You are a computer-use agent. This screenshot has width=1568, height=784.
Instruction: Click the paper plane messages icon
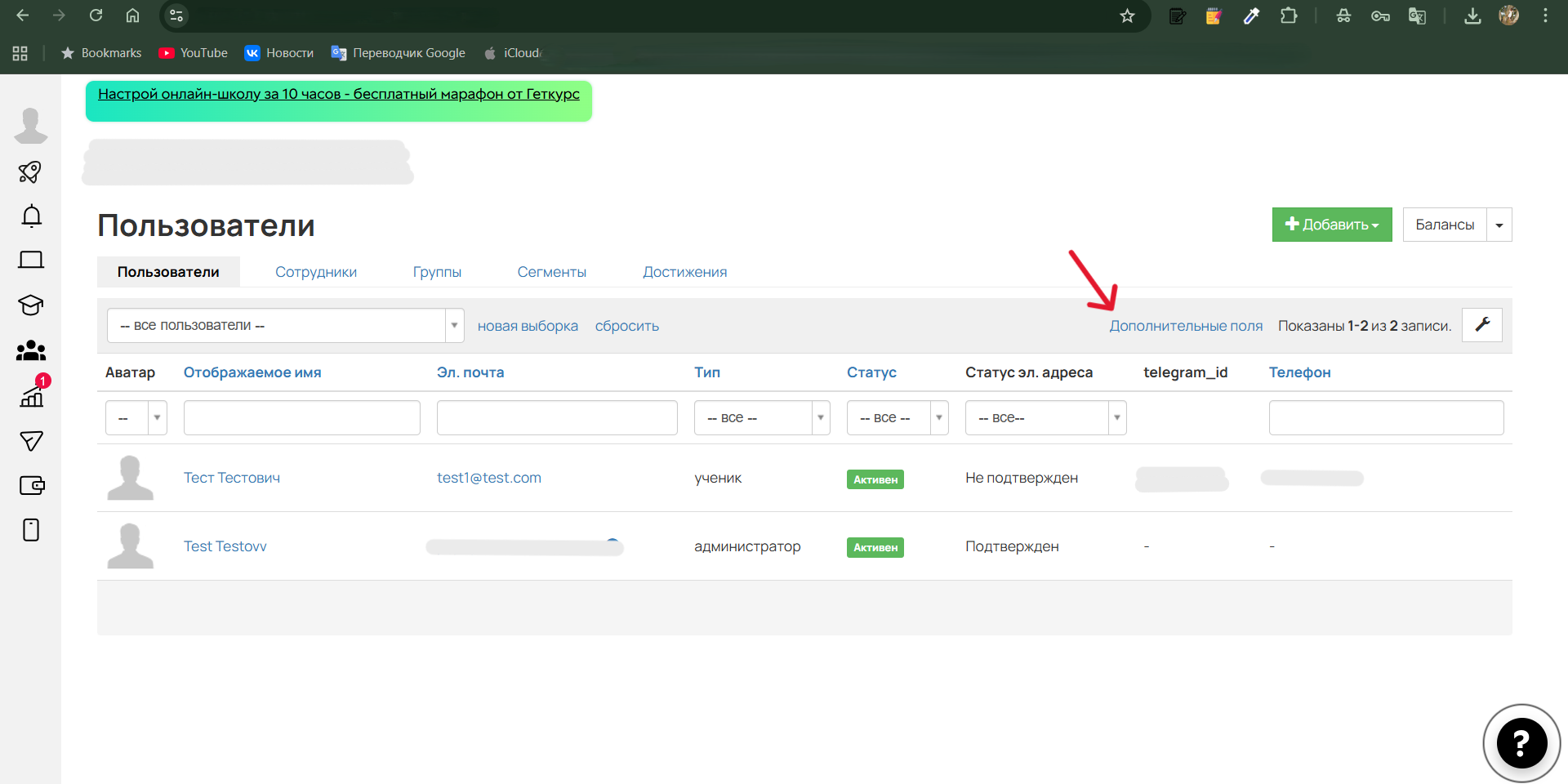[x=31, y=441]
